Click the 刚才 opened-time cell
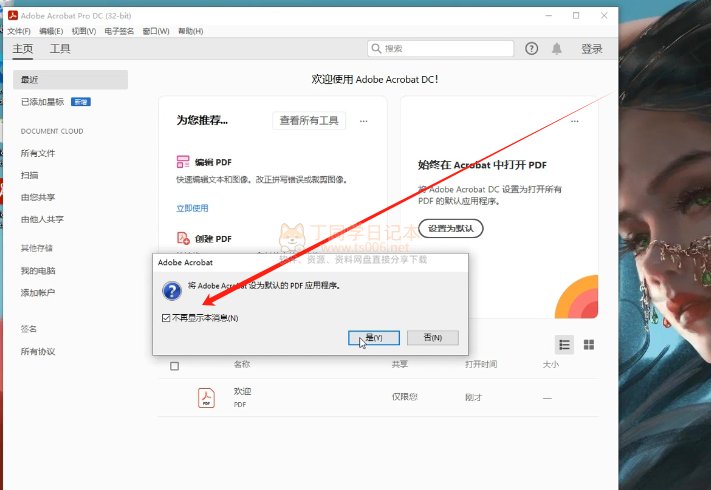Image resolution: width=711 pixels, height=490 pixels. pyautogui.click(x=473, y=398)
